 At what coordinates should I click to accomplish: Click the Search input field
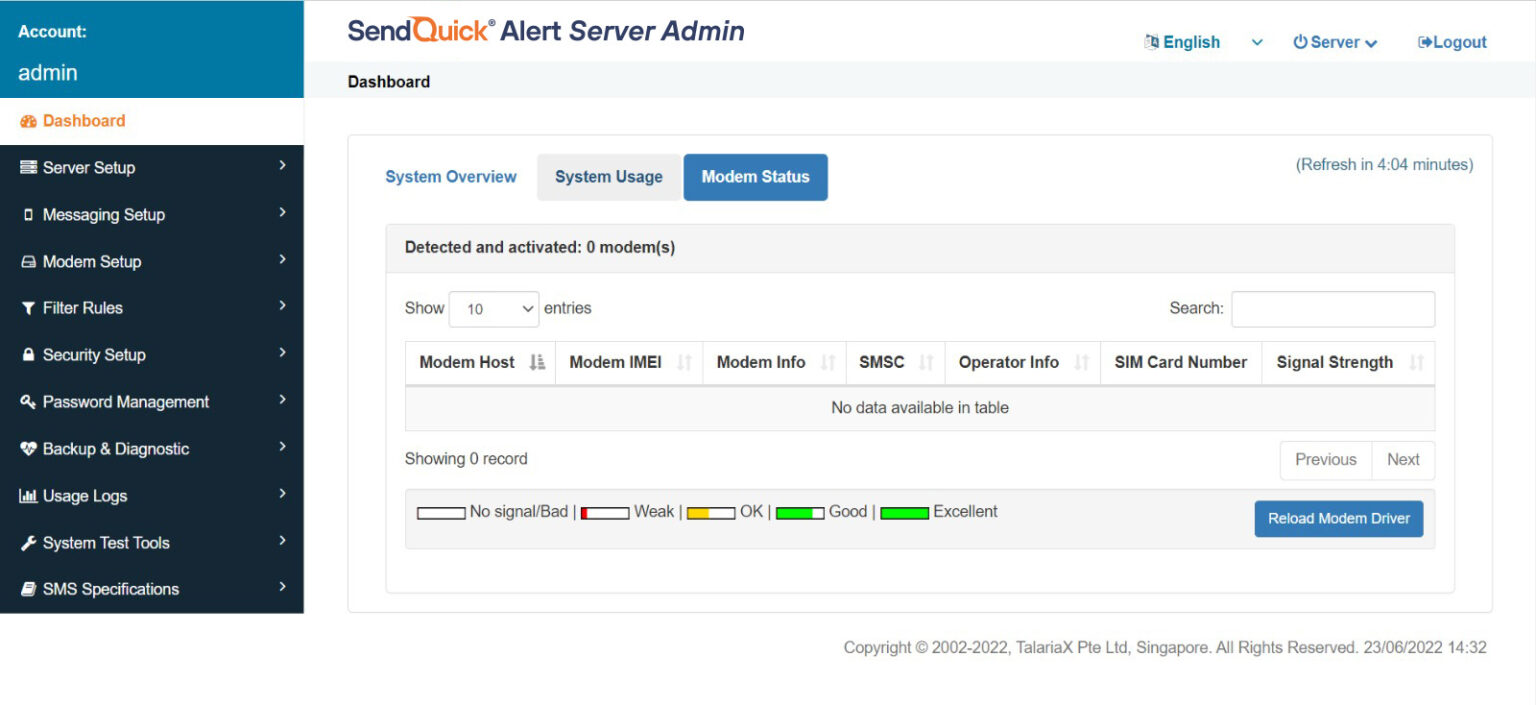tap(1333, 309)
